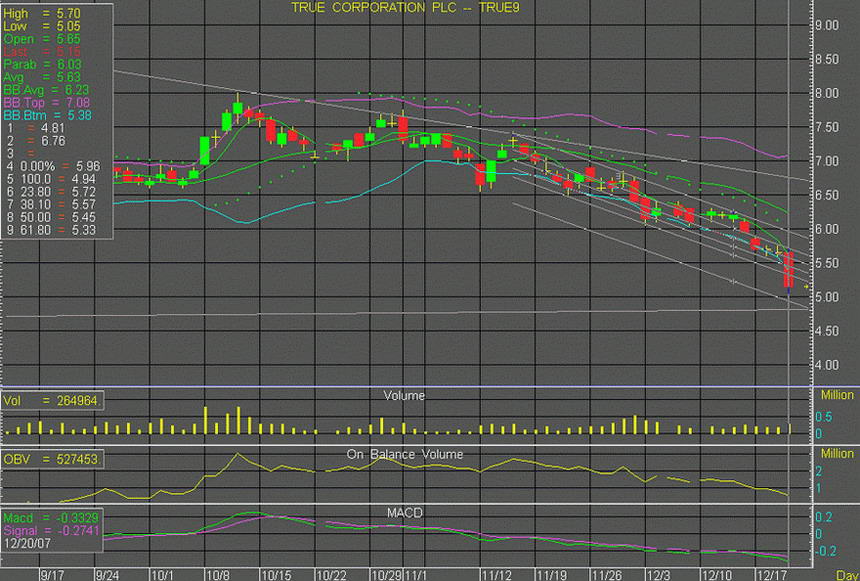Click the 4.00 price axis label
The height and width of the screenshot is (581, 860).
pos(827,365)
